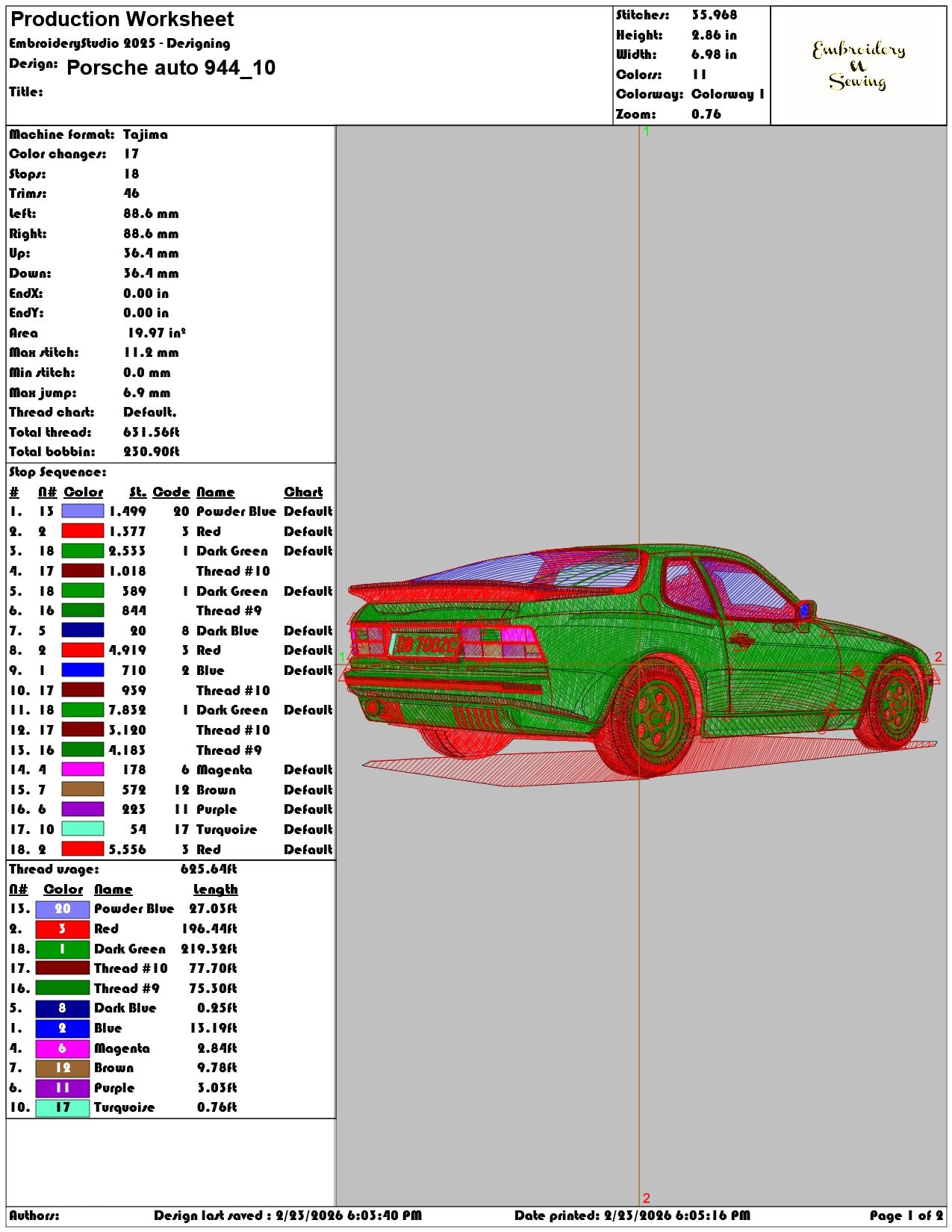This screenshot has height=1232, width=952.
Task: Click the Stop Sequence section label
Action: point(57,472)
